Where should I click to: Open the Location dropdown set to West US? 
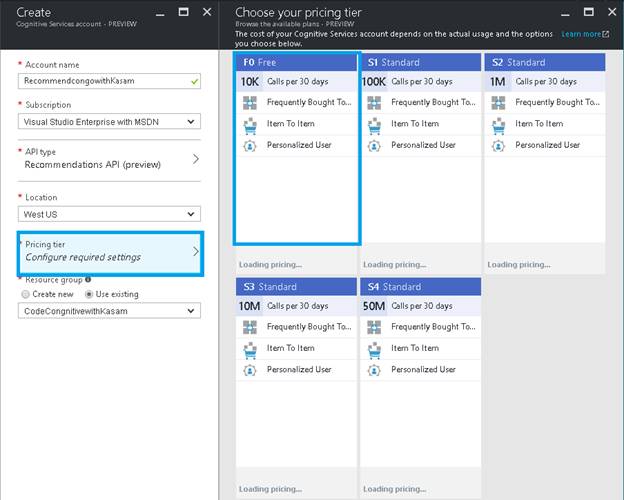point(110,214)
